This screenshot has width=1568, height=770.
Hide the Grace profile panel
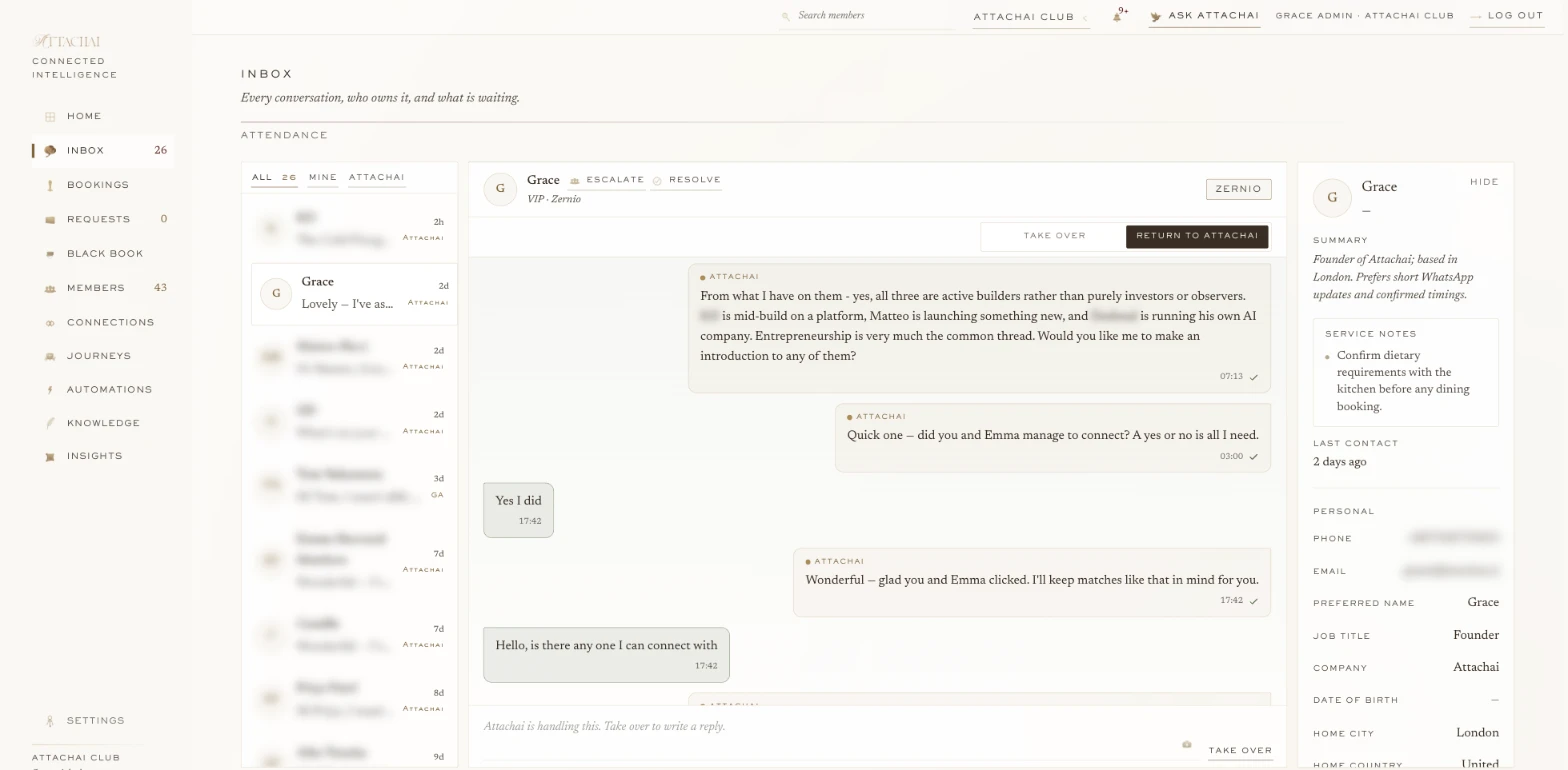1484,182
